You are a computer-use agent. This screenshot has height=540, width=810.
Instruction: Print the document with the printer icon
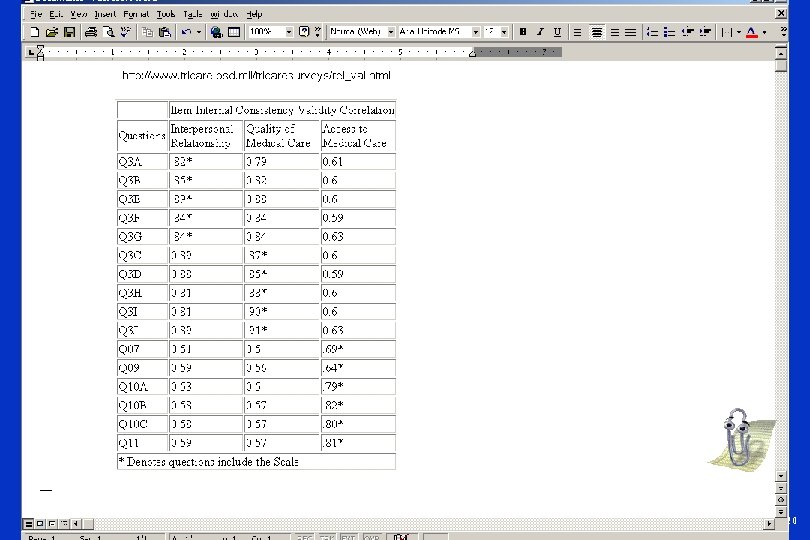pyautogui.click(x=91, y=32)
